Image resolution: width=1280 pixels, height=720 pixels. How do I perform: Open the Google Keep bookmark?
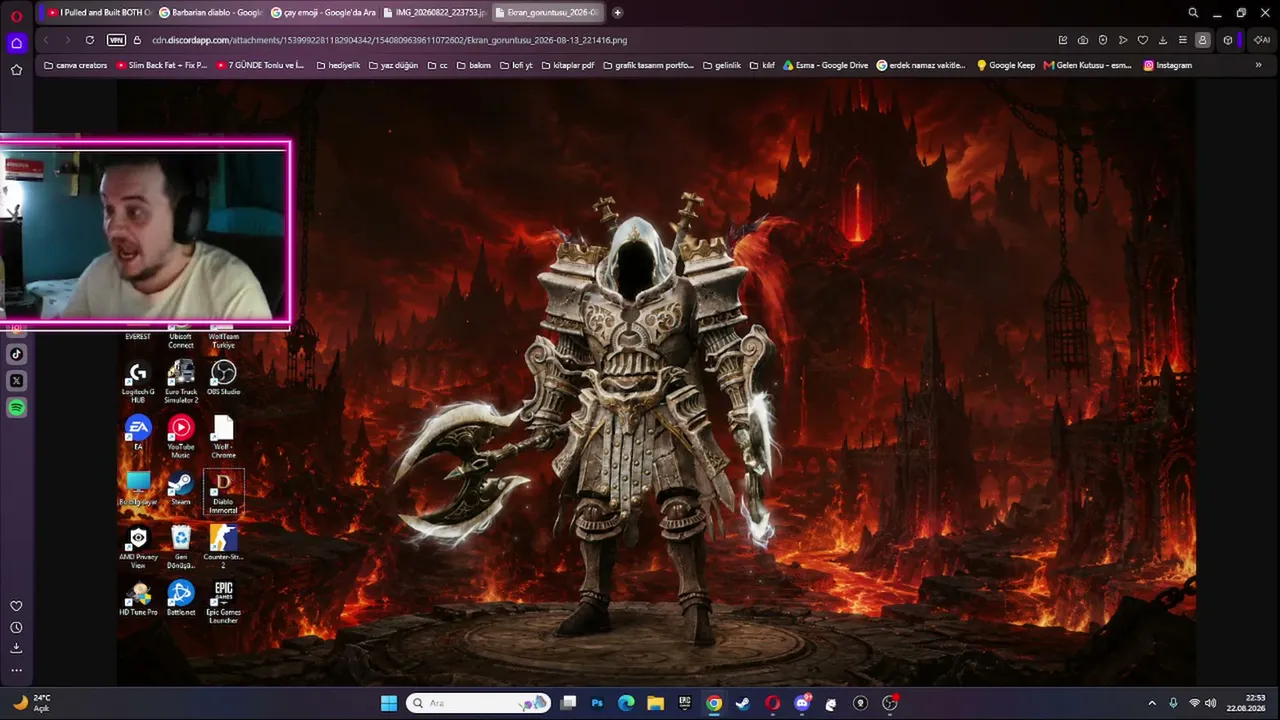1005,65
